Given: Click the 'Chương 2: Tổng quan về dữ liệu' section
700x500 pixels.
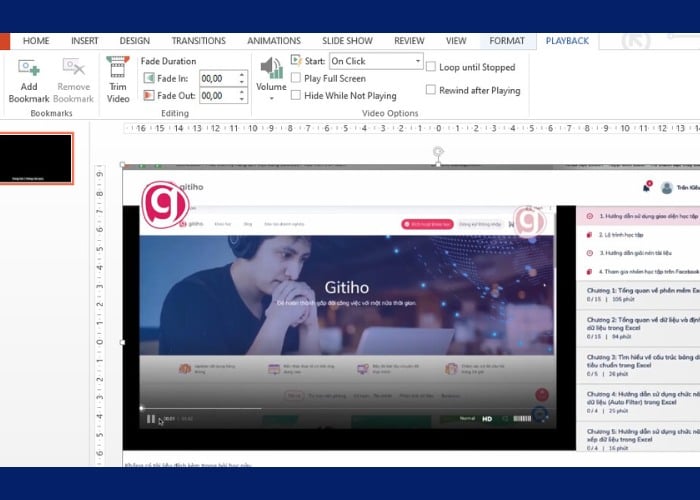Looking at the screenshot, I should [x=638, y=328].
